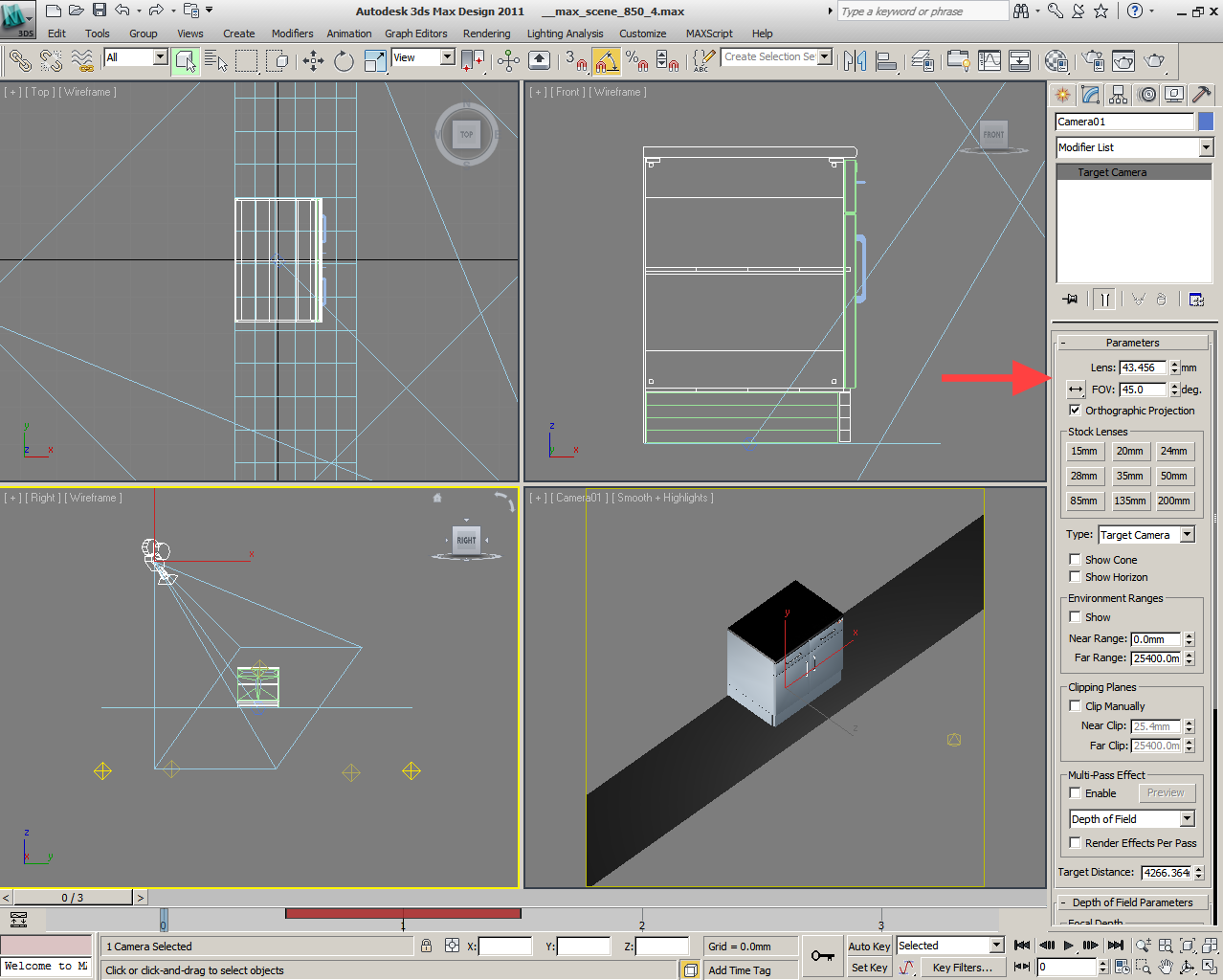Click Pin Stack icon

coord(1070,299)
